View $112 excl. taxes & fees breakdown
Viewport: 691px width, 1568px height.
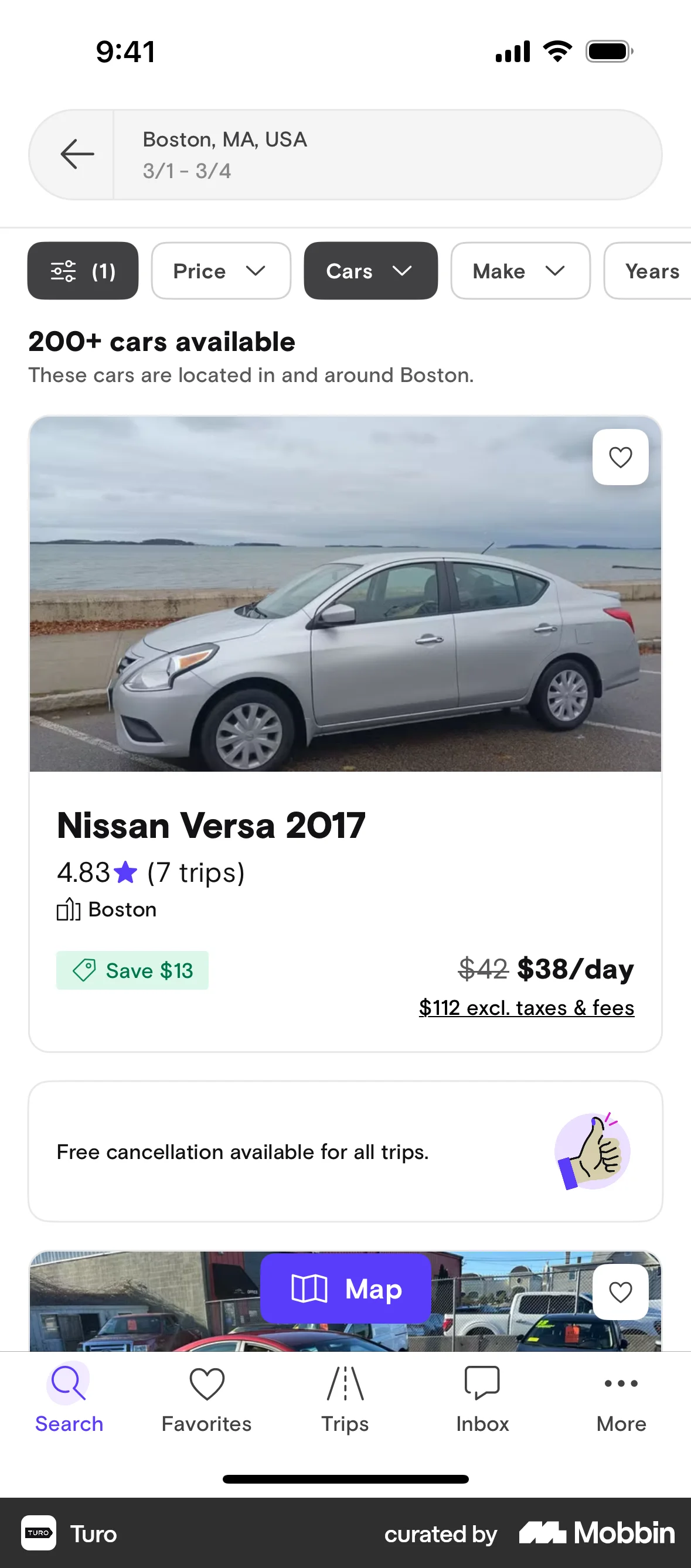coord(526,1007)
